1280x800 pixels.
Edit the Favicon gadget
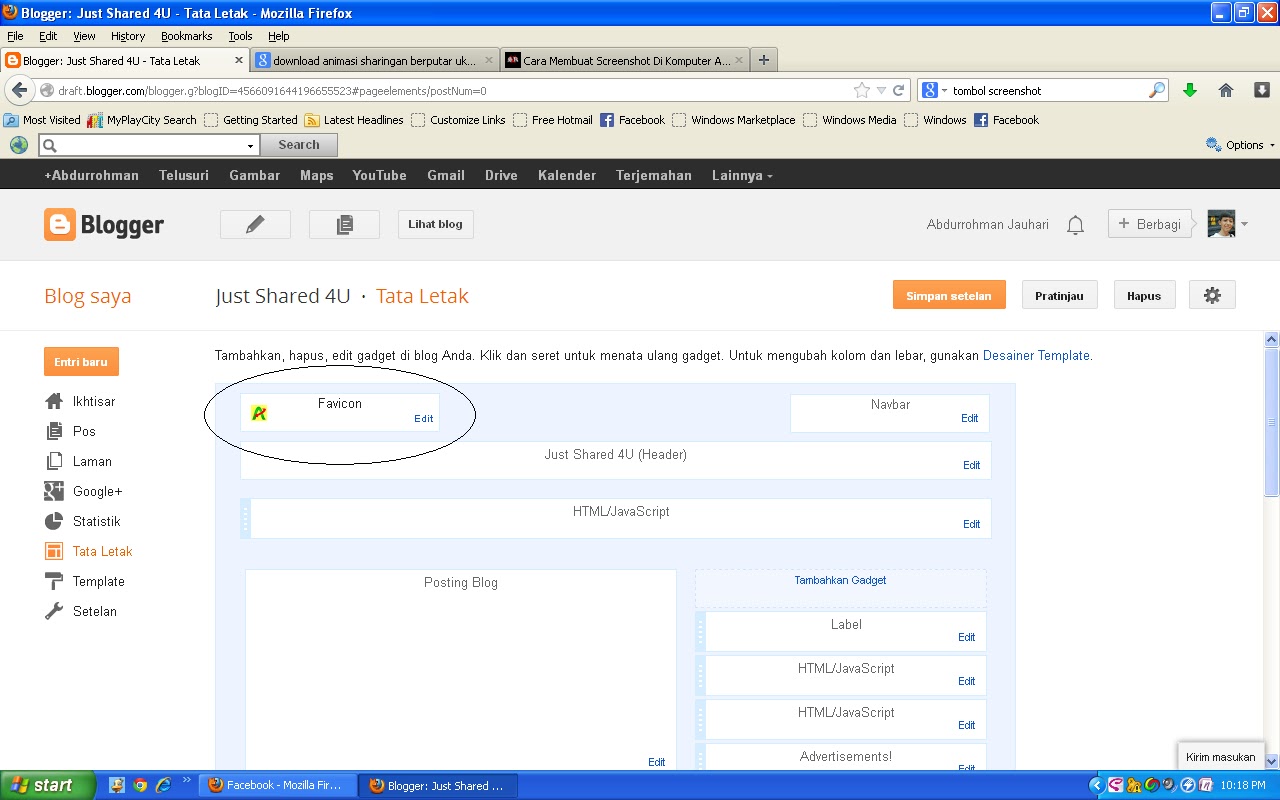click(x=424, y=419)
